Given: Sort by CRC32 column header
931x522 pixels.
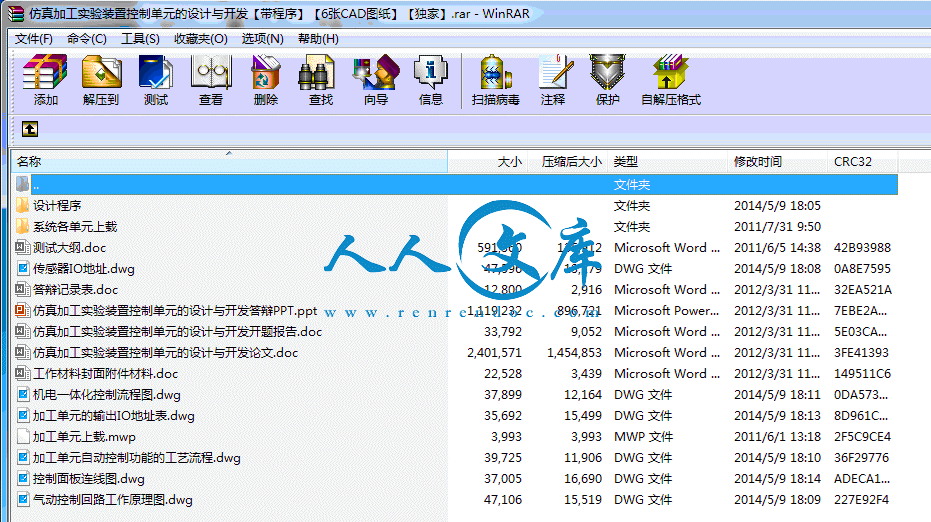Looking at the screenshot, I should [x=863, y=162].
